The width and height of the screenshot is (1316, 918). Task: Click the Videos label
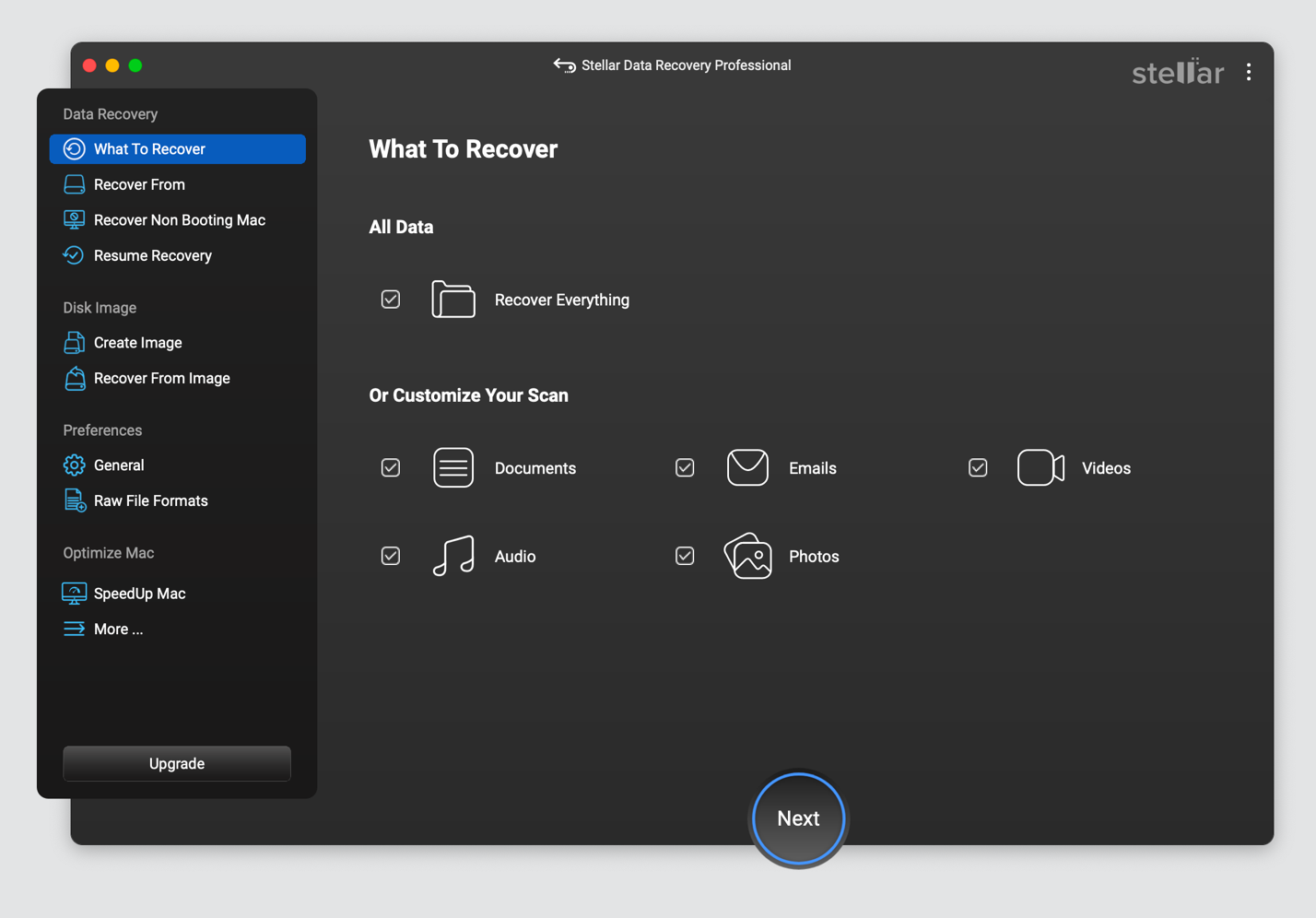tap(1106, 468)
